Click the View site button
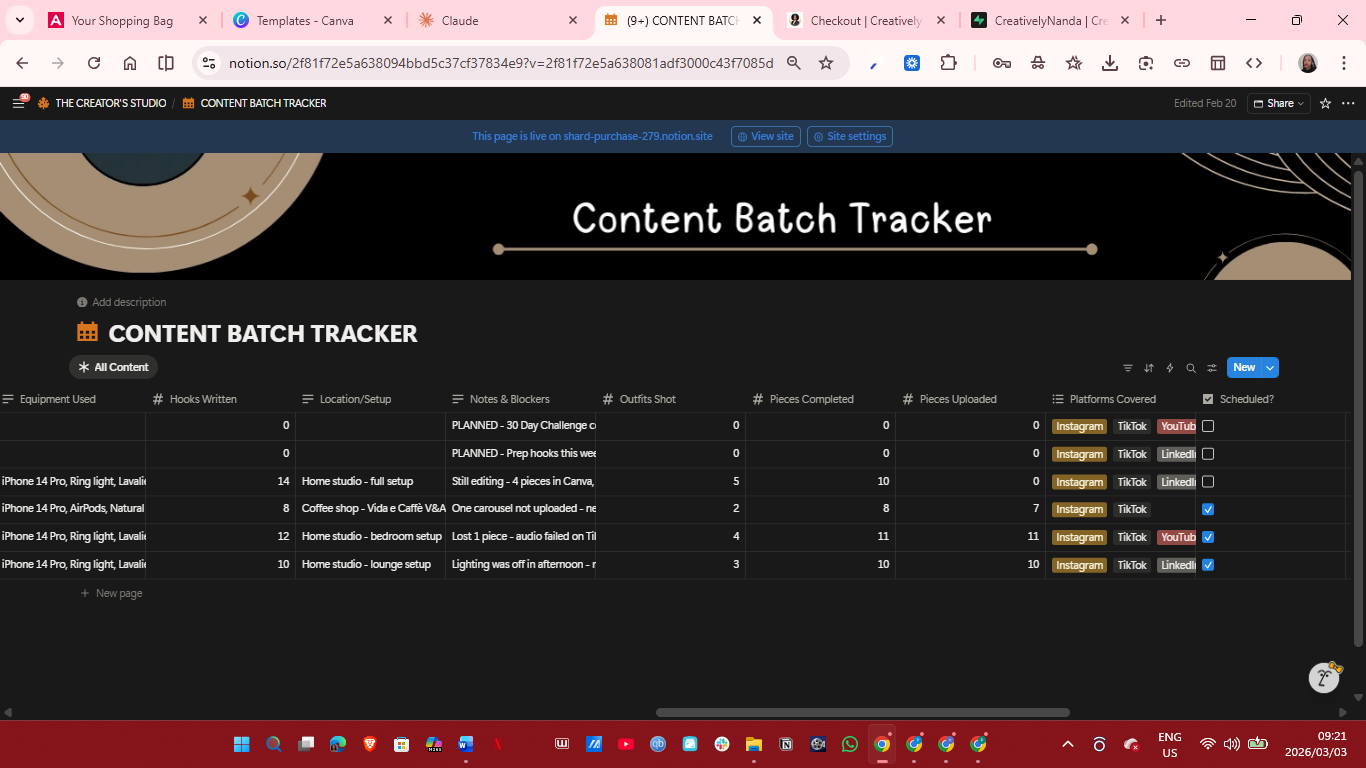Screen dimensions: 1366x768 click(x=765, y=136)
